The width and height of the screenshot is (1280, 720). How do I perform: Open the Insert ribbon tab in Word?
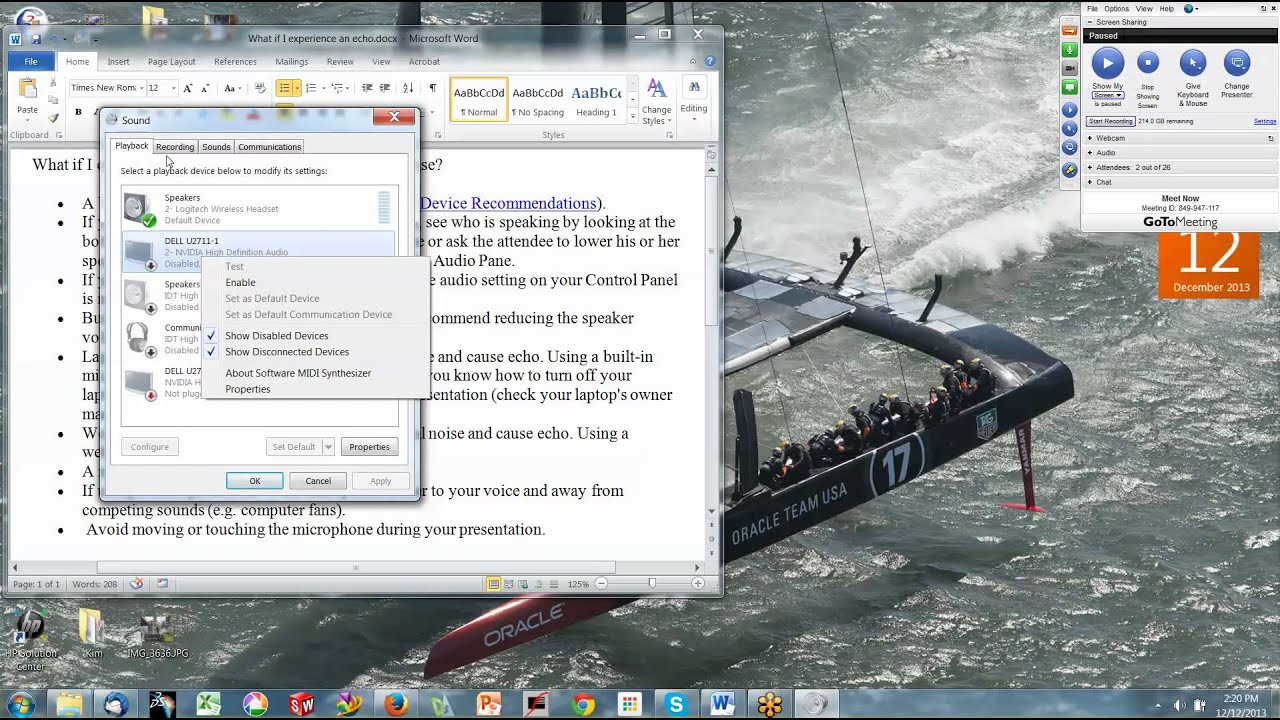click(x=118, y=62)
